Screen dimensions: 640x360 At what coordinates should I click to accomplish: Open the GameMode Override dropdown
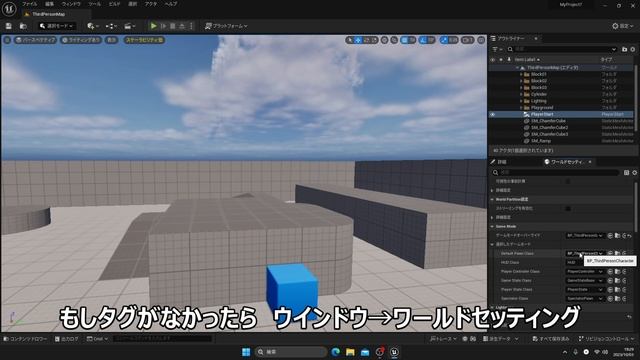point(585,236)
